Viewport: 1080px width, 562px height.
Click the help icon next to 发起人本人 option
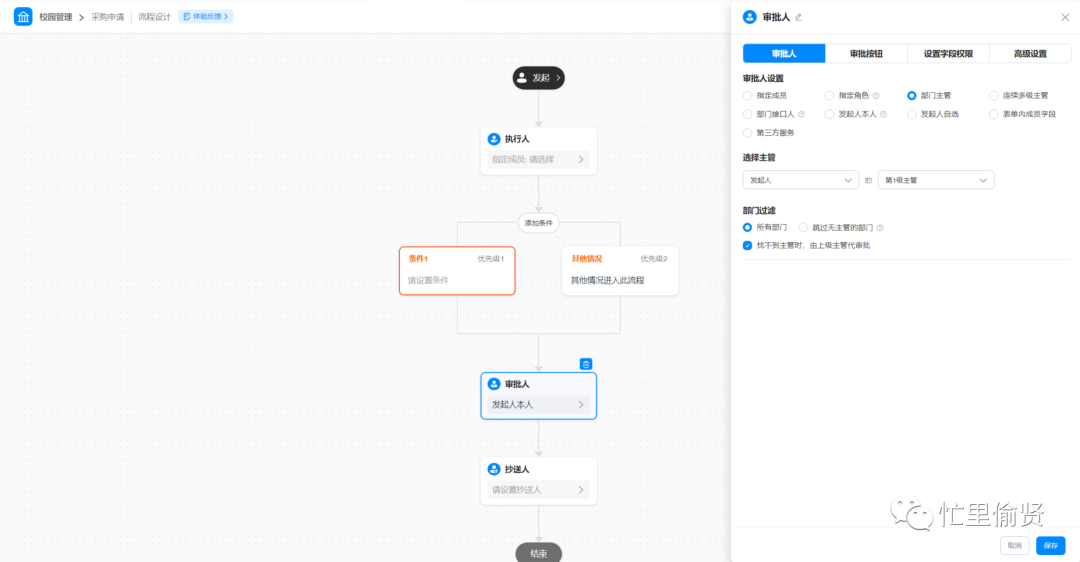[x=883, y=114]
